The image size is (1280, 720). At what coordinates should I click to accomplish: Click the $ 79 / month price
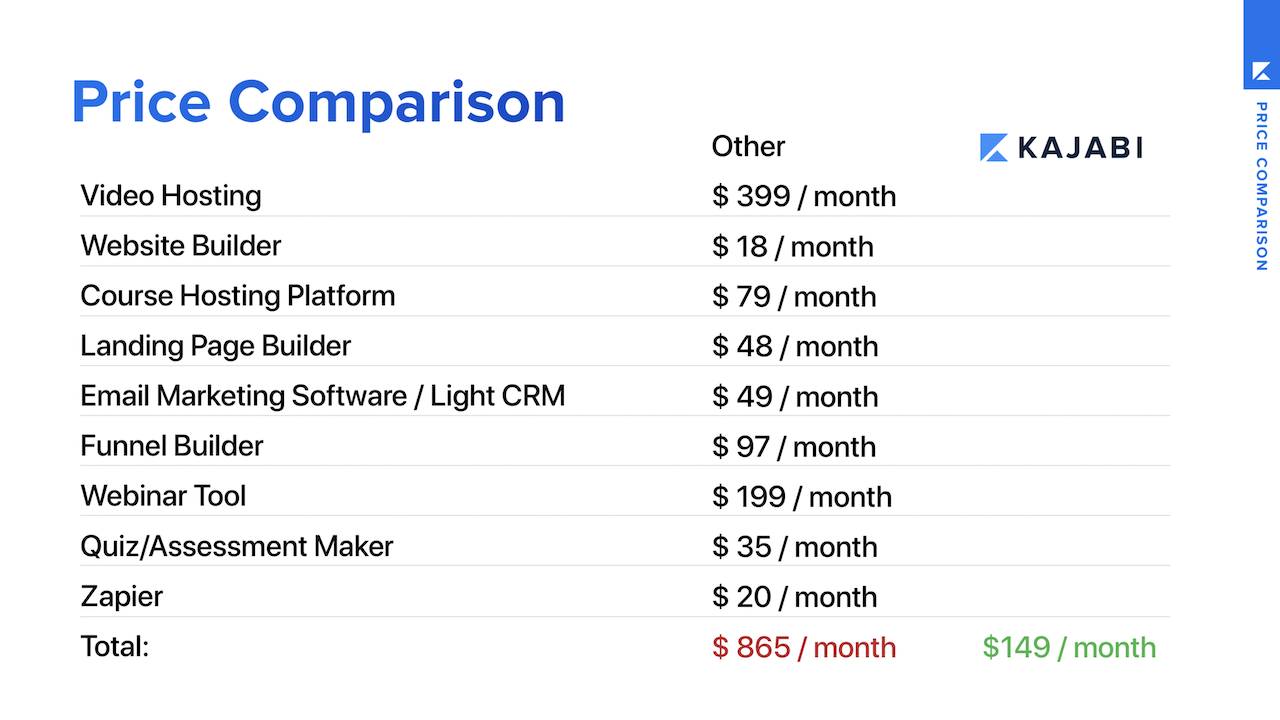pos(794,296)
